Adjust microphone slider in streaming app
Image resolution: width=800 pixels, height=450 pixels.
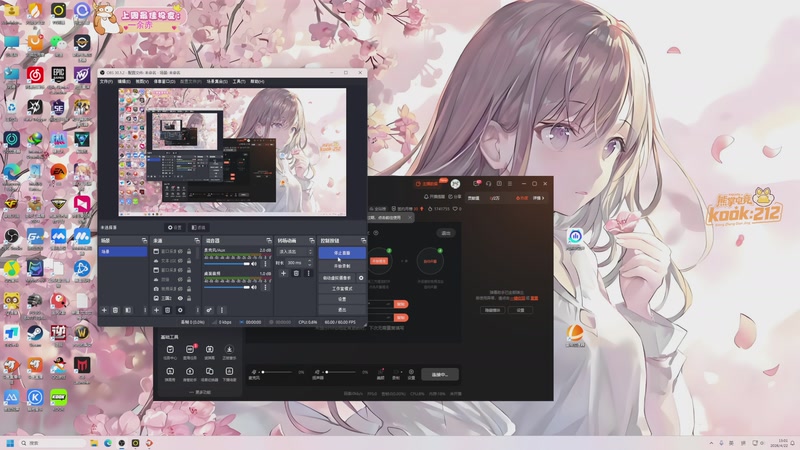pos(277,372)
